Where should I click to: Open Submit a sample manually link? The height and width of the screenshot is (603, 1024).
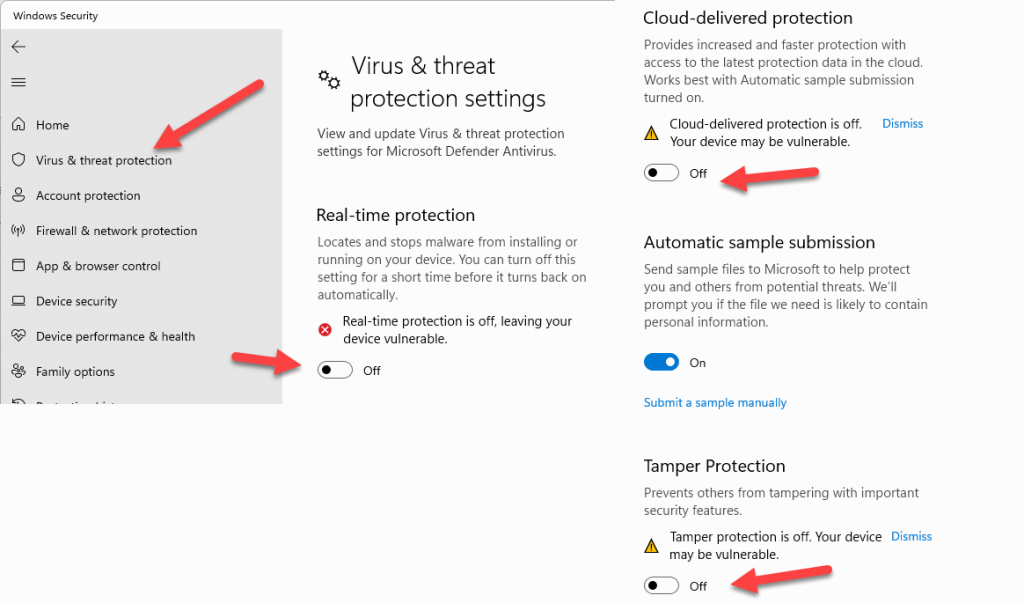(x=715, y=402)
